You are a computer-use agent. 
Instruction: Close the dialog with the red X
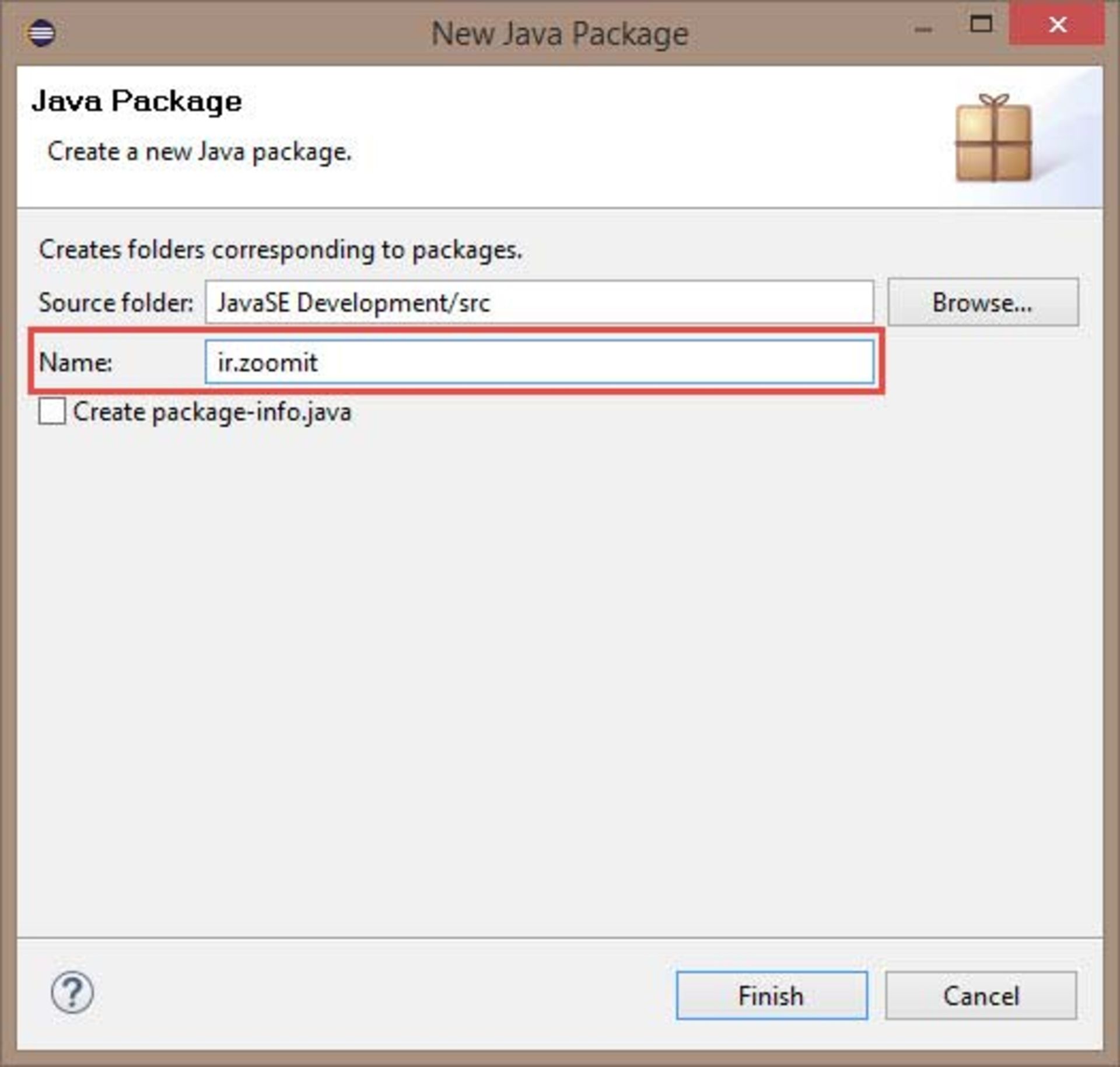[1057, 24]
